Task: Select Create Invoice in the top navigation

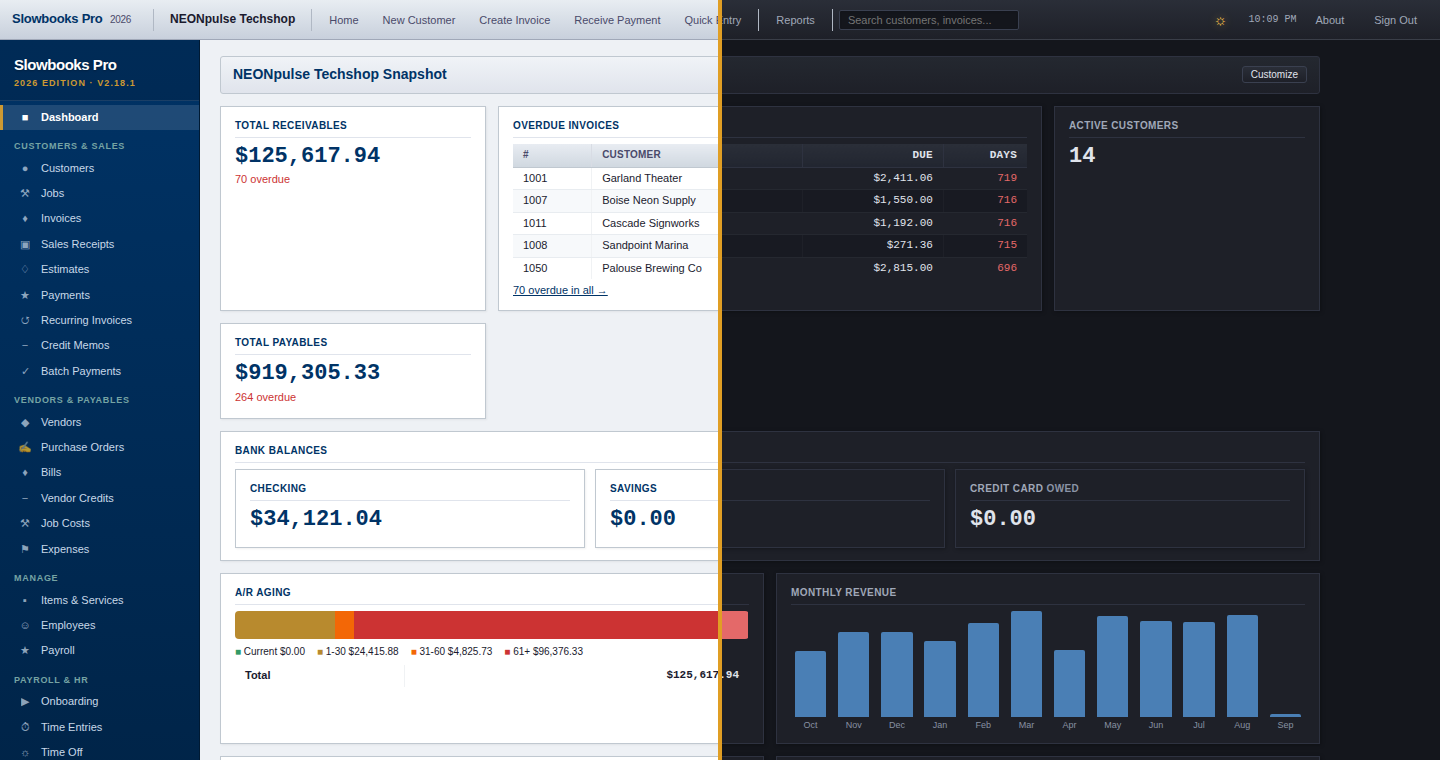Action: pyautogui.click(x=515, y=20)
